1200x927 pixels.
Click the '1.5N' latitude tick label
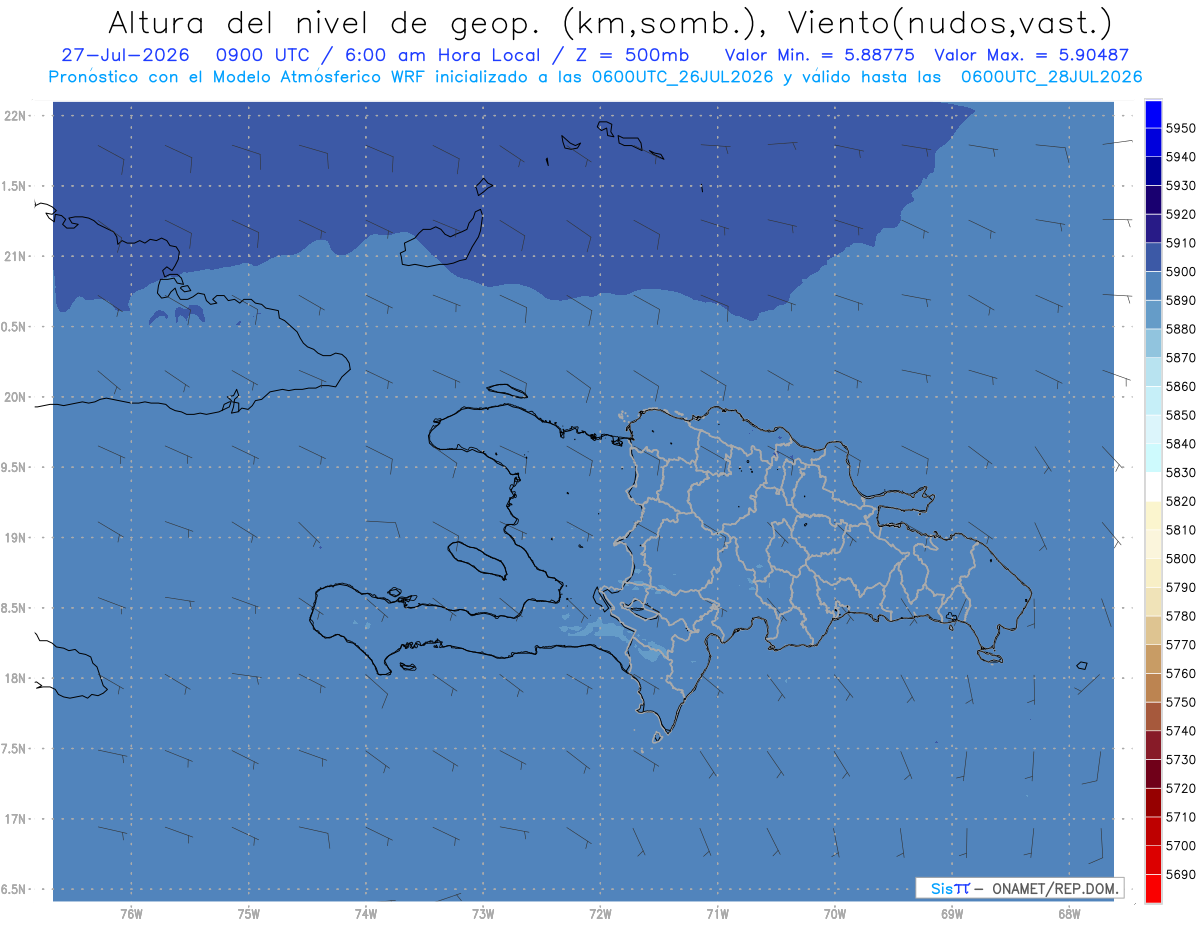point(15,186)
